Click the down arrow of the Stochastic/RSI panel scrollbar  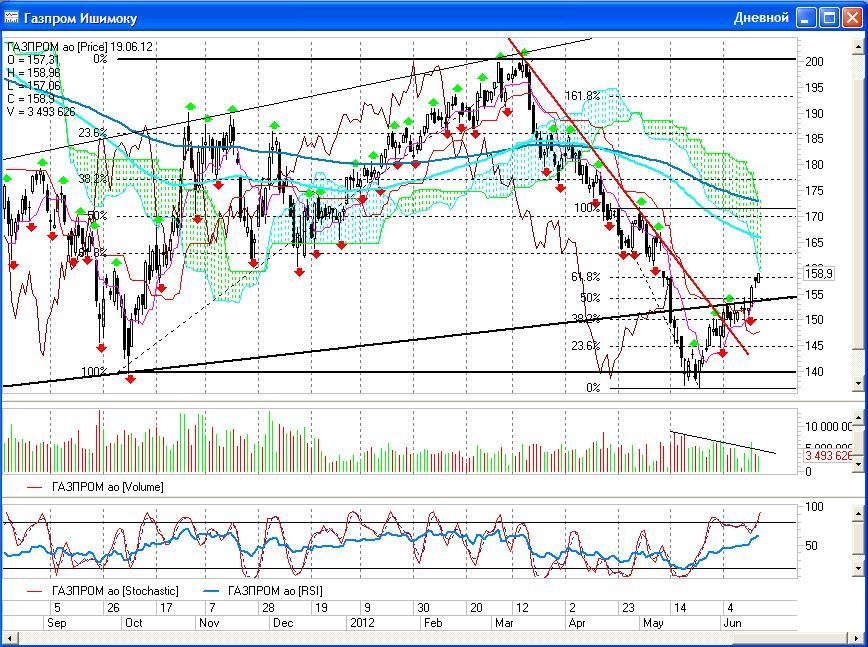(x=859, y=568)
